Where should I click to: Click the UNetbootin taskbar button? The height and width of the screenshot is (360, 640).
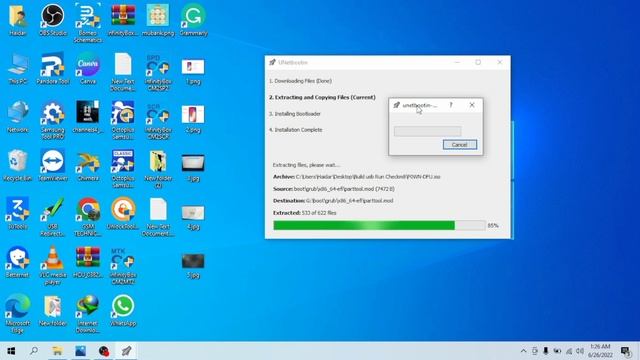click(126, 351)
